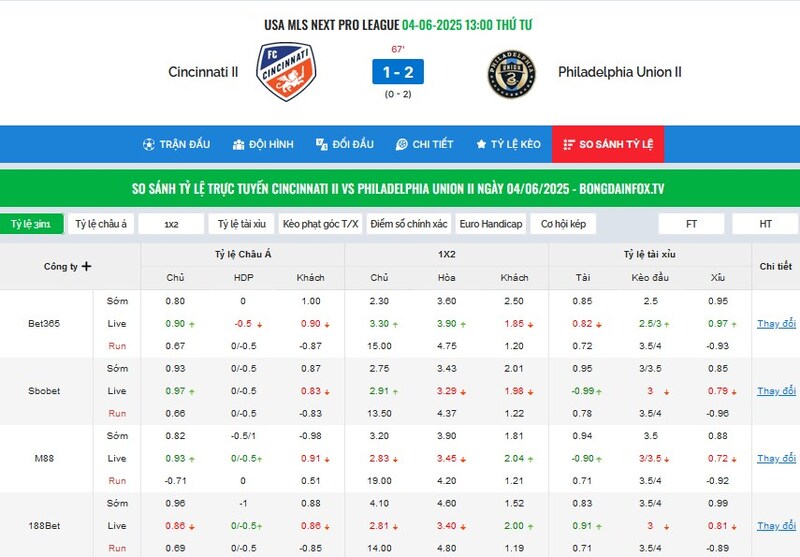Screen dimensions: 800x557
Task: Click the list icon beside SO SÁNH TỶ LỆ
Action: [x=569, y=145]
